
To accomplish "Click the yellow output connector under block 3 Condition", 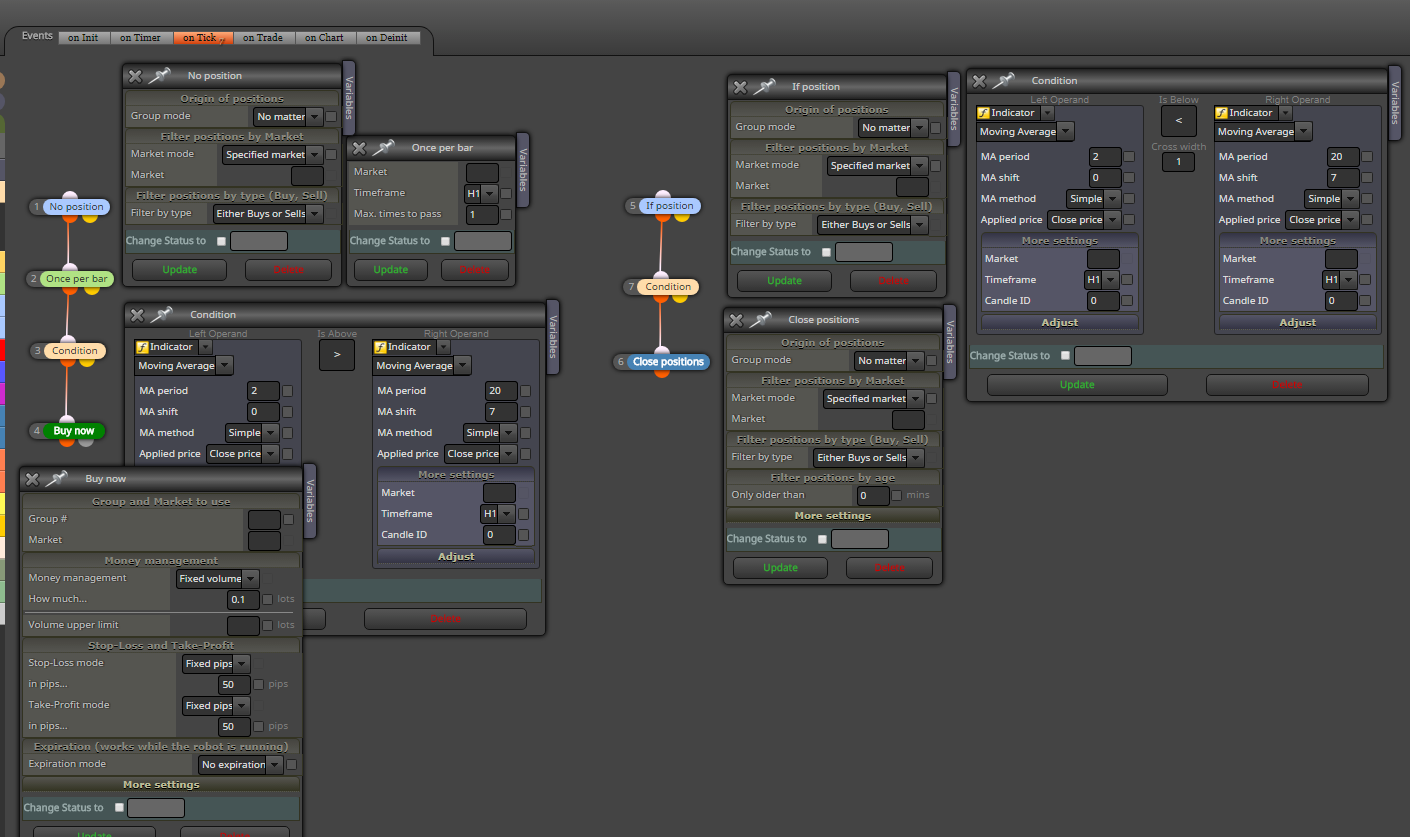I will pos(87,361).
